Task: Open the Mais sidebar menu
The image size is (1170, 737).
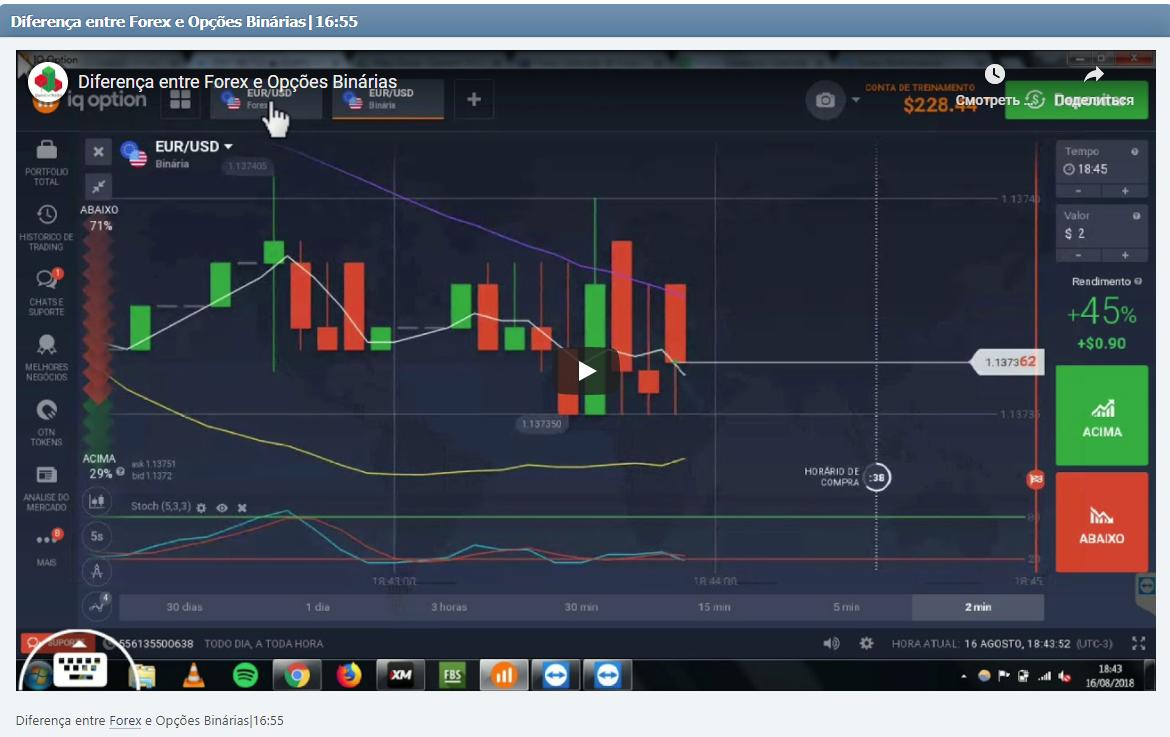Action: point(47,540)
